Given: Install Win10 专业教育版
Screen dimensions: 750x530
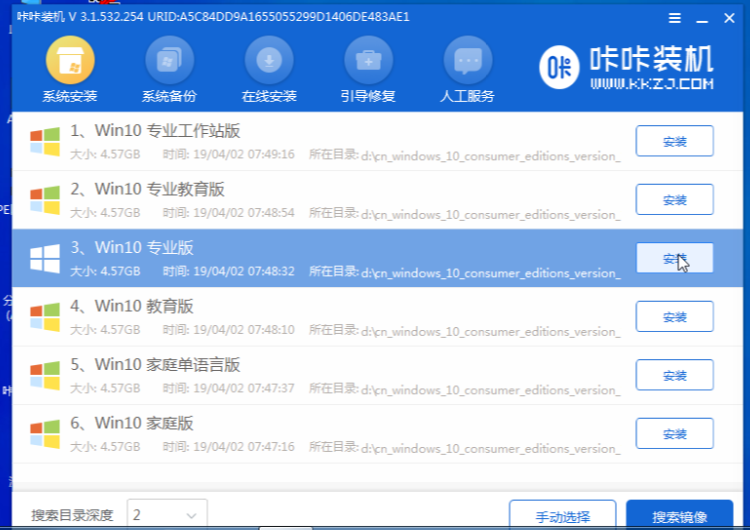Looking at the screenshot, I should click(674, 199).
